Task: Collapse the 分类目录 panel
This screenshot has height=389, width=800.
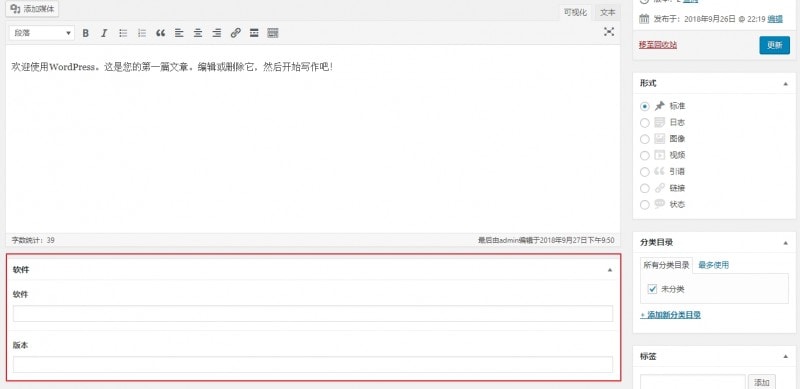Action: click(786, 242)
